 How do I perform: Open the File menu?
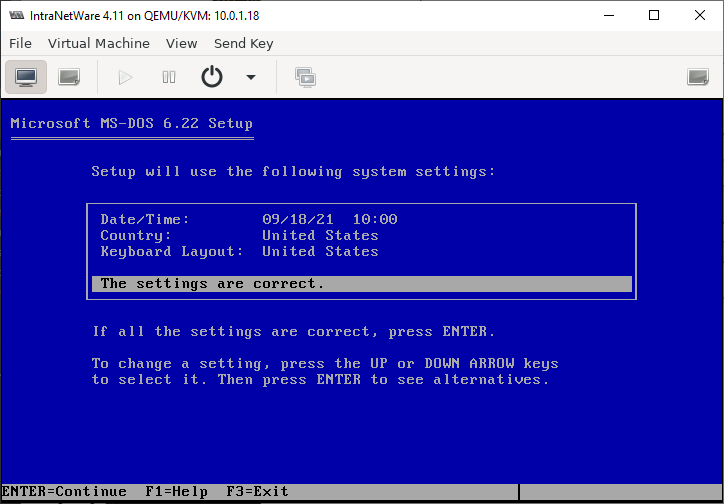[x=20, y=43]
